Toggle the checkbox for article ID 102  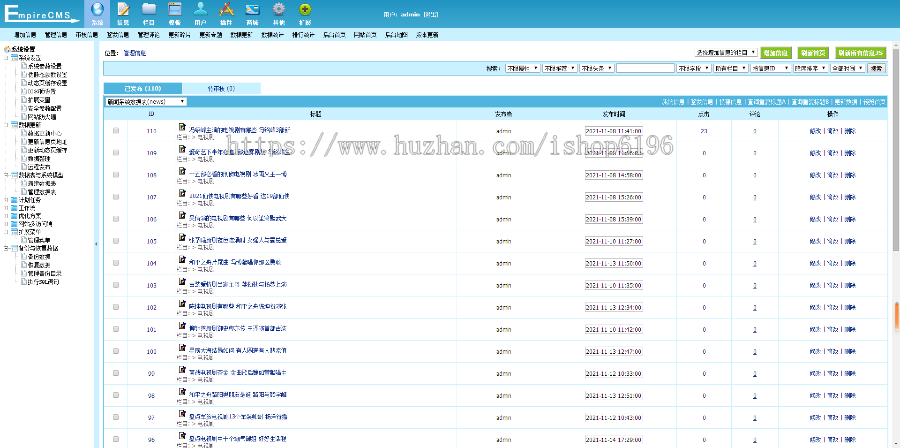tap(116, 307)
